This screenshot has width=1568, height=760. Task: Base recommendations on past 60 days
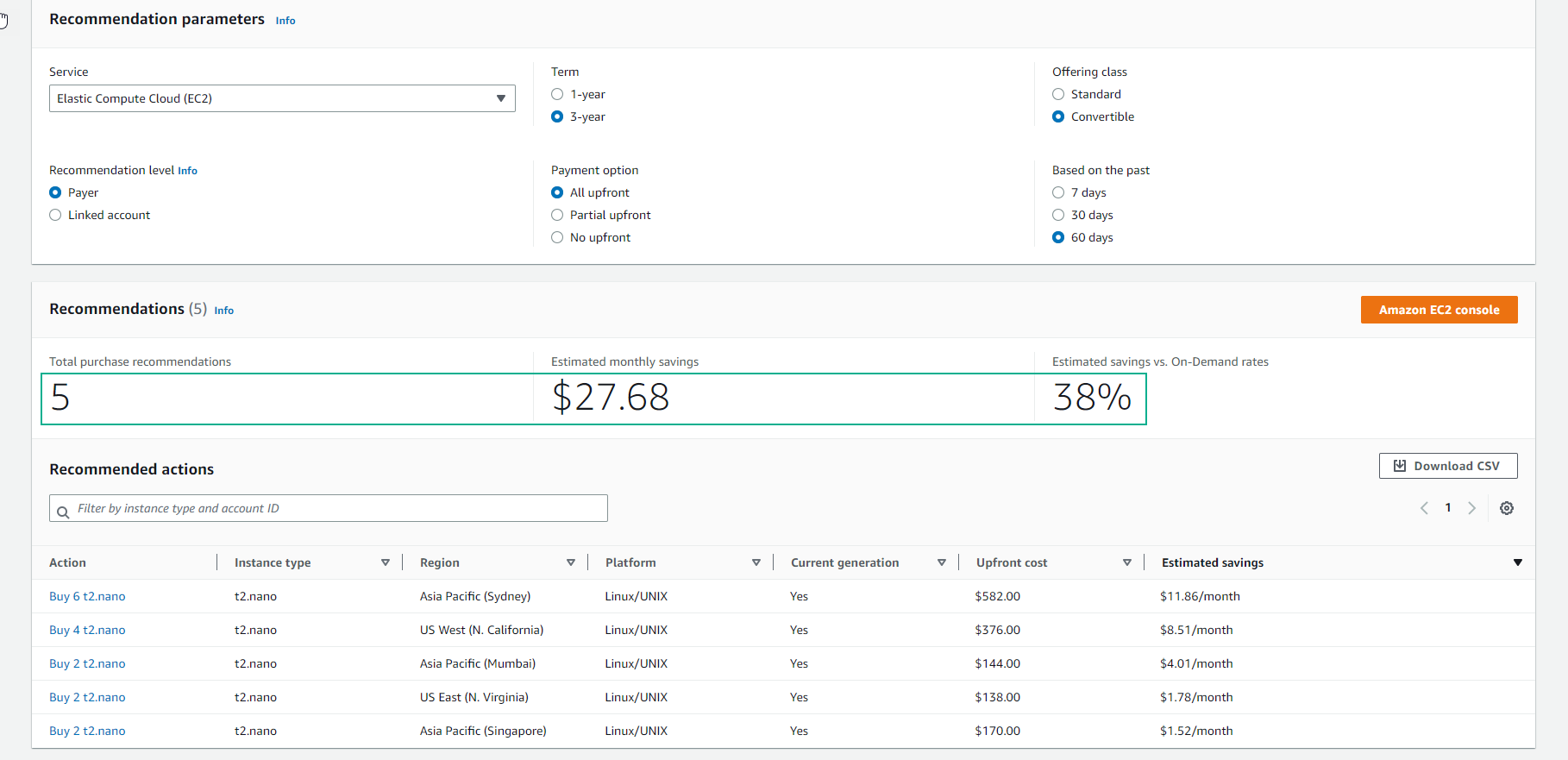[x=1058, y=237]
